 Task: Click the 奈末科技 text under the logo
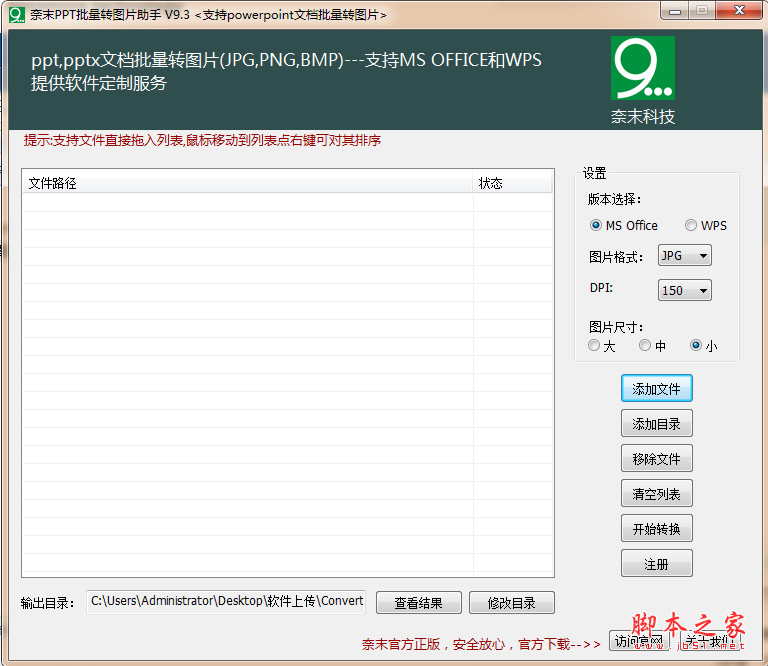[643, 117]
